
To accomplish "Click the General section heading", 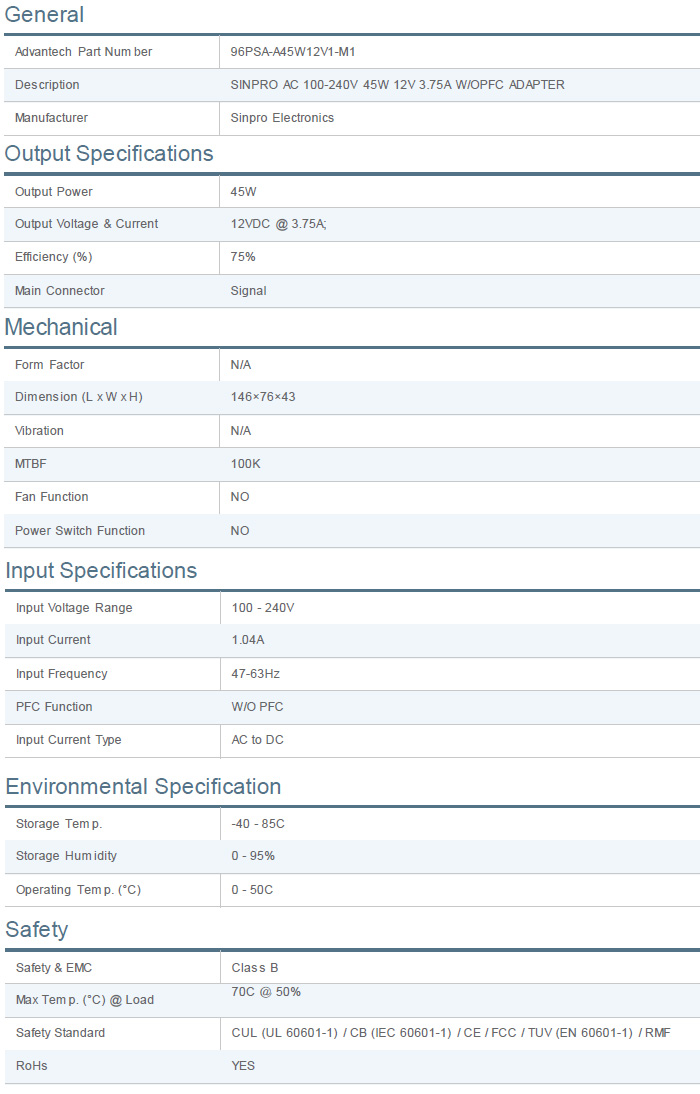I will 44,15.
